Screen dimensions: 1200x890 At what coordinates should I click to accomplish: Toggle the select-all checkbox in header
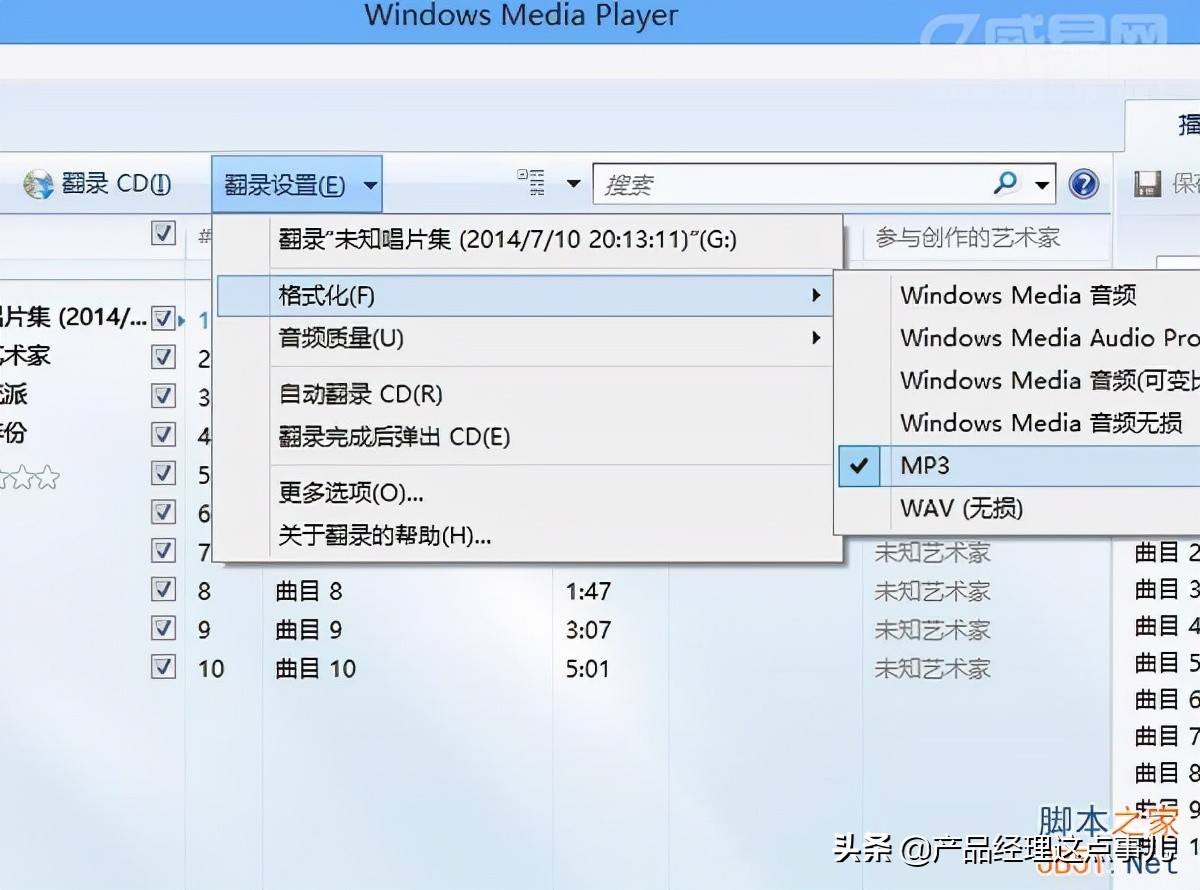point(163,234)
